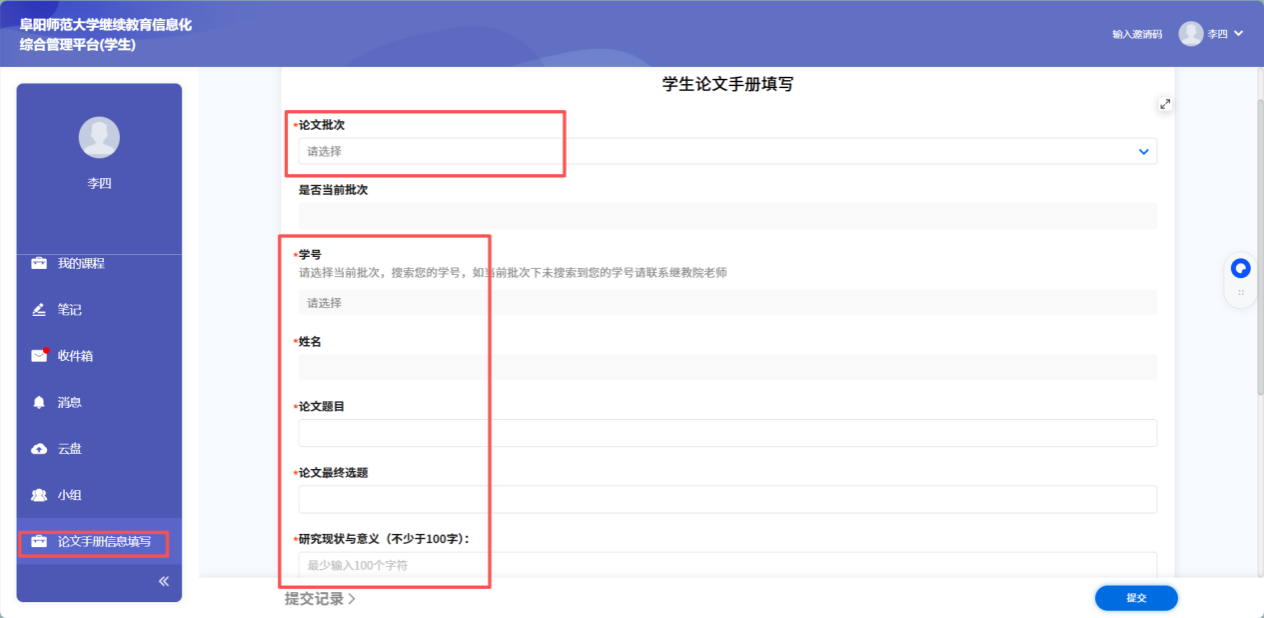Click the My Courses briefcase icon
This screenshot has width=1264, height=618.
click(39, 264)
